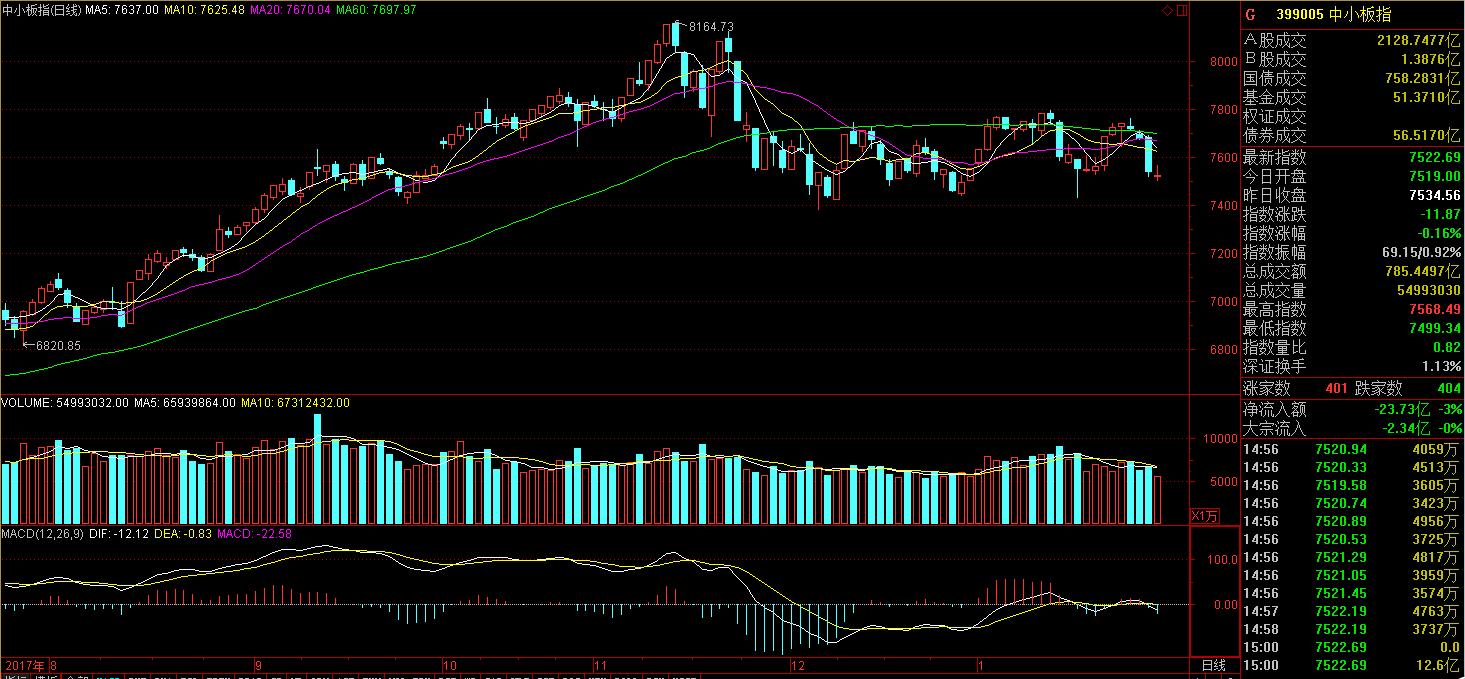Click the 今日开盘 value 7519.00
Image resolution: width=1465 pixels, height=679 pixels.
[x=1434, y=176]
